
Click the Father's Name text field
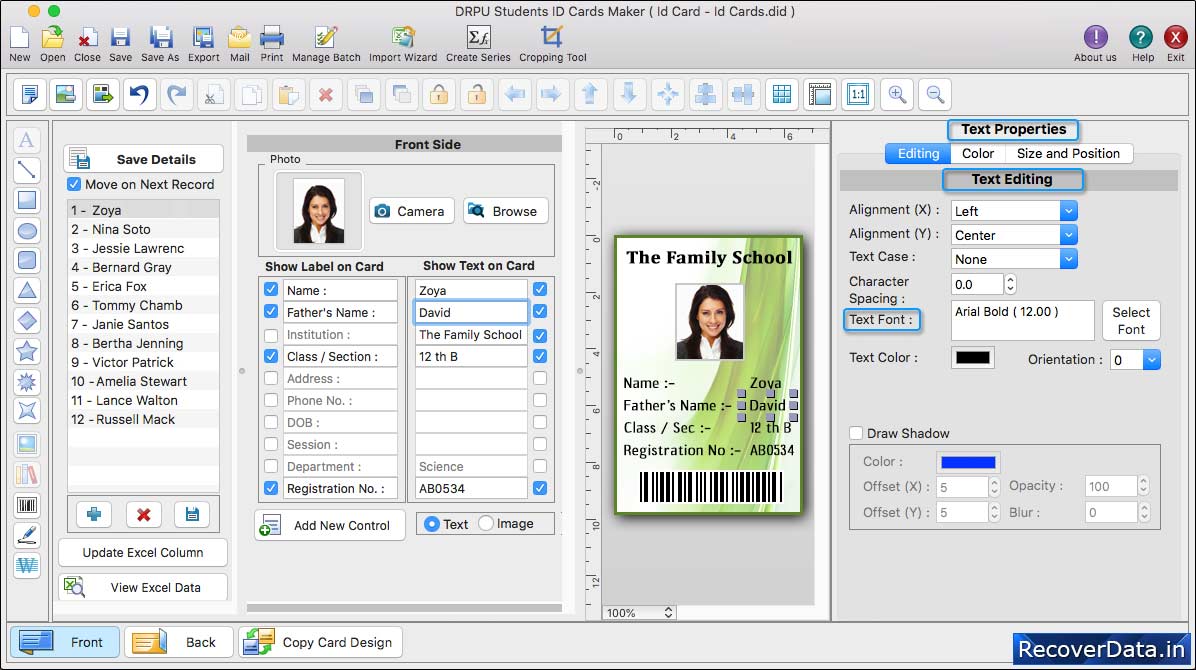pyautogui.click(x=471, y=312)
